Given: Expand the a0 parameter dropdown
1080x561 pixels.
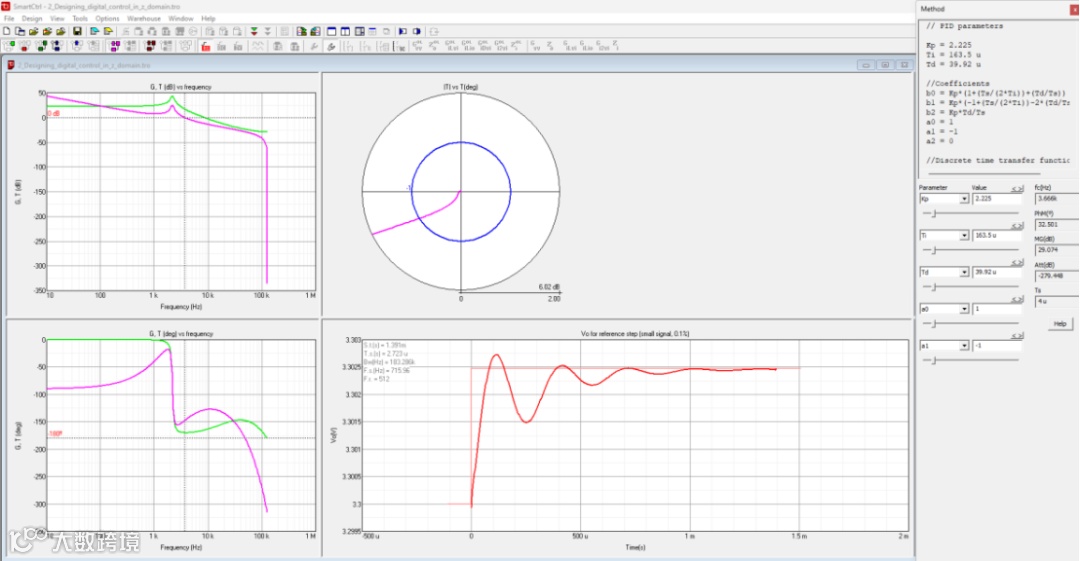Looking at the screenshot, I should tap(964, 309).
